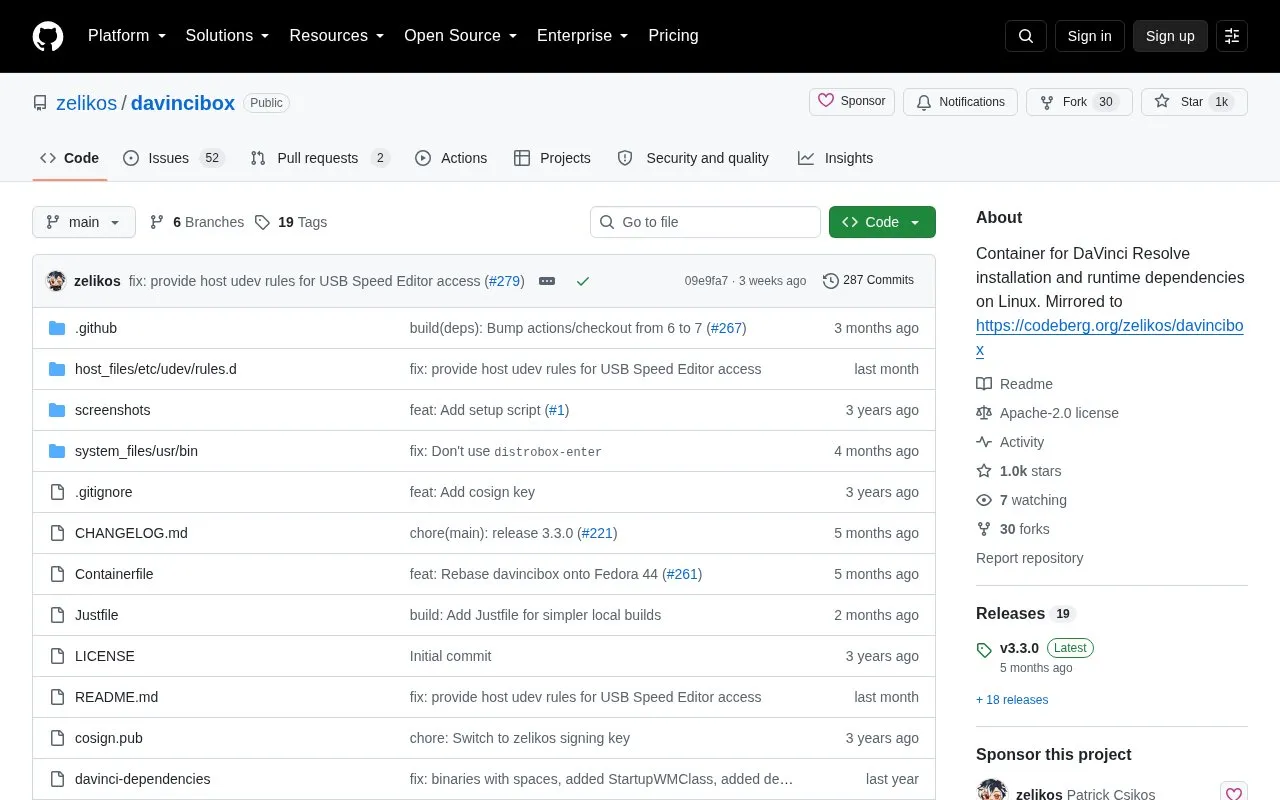This screenshot has height=800, width=1280.
Task: Expand commit message ellipsis button
Action: 547,281
